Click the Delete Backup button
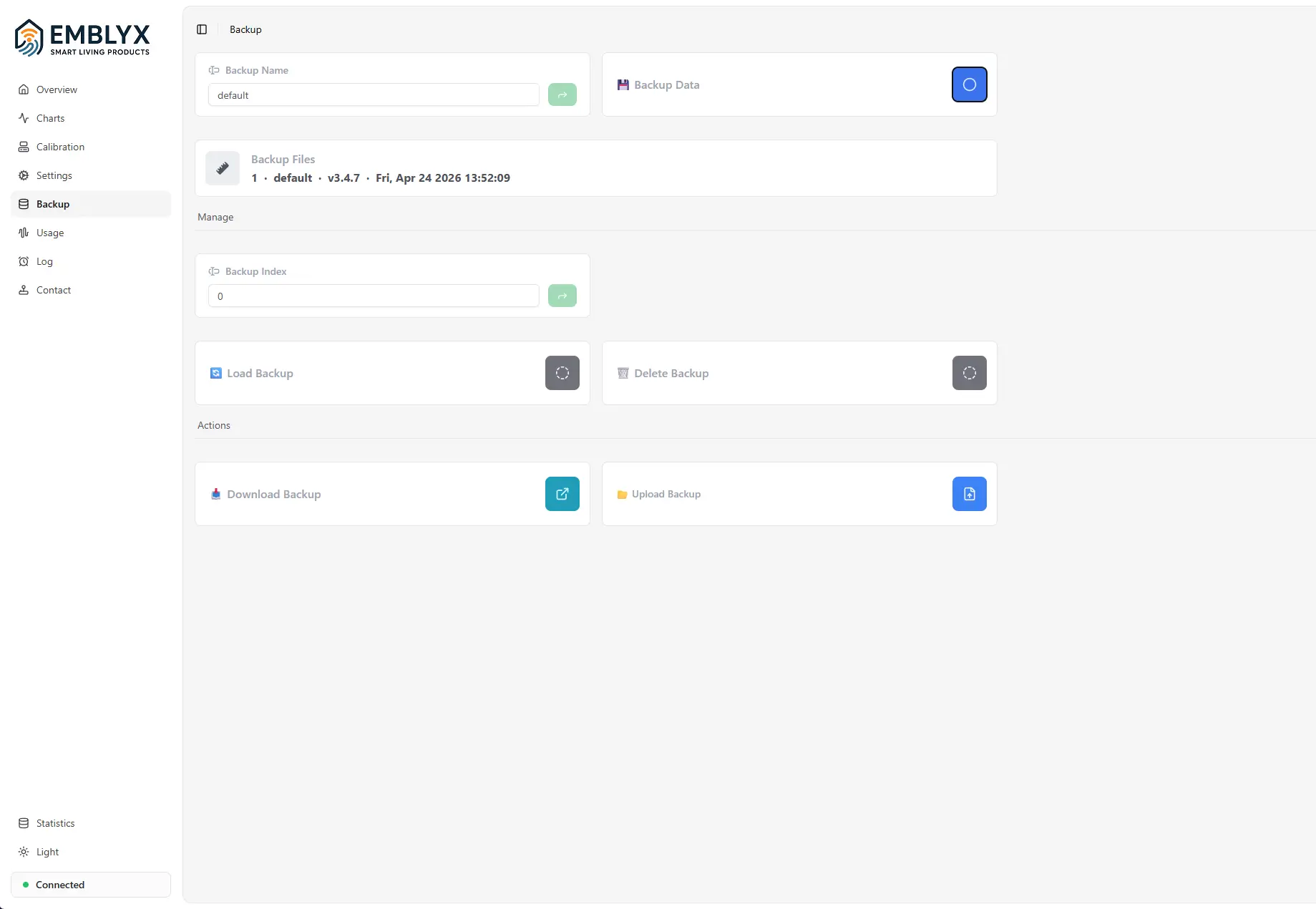1316x909 pixels. tap(970, 373)
